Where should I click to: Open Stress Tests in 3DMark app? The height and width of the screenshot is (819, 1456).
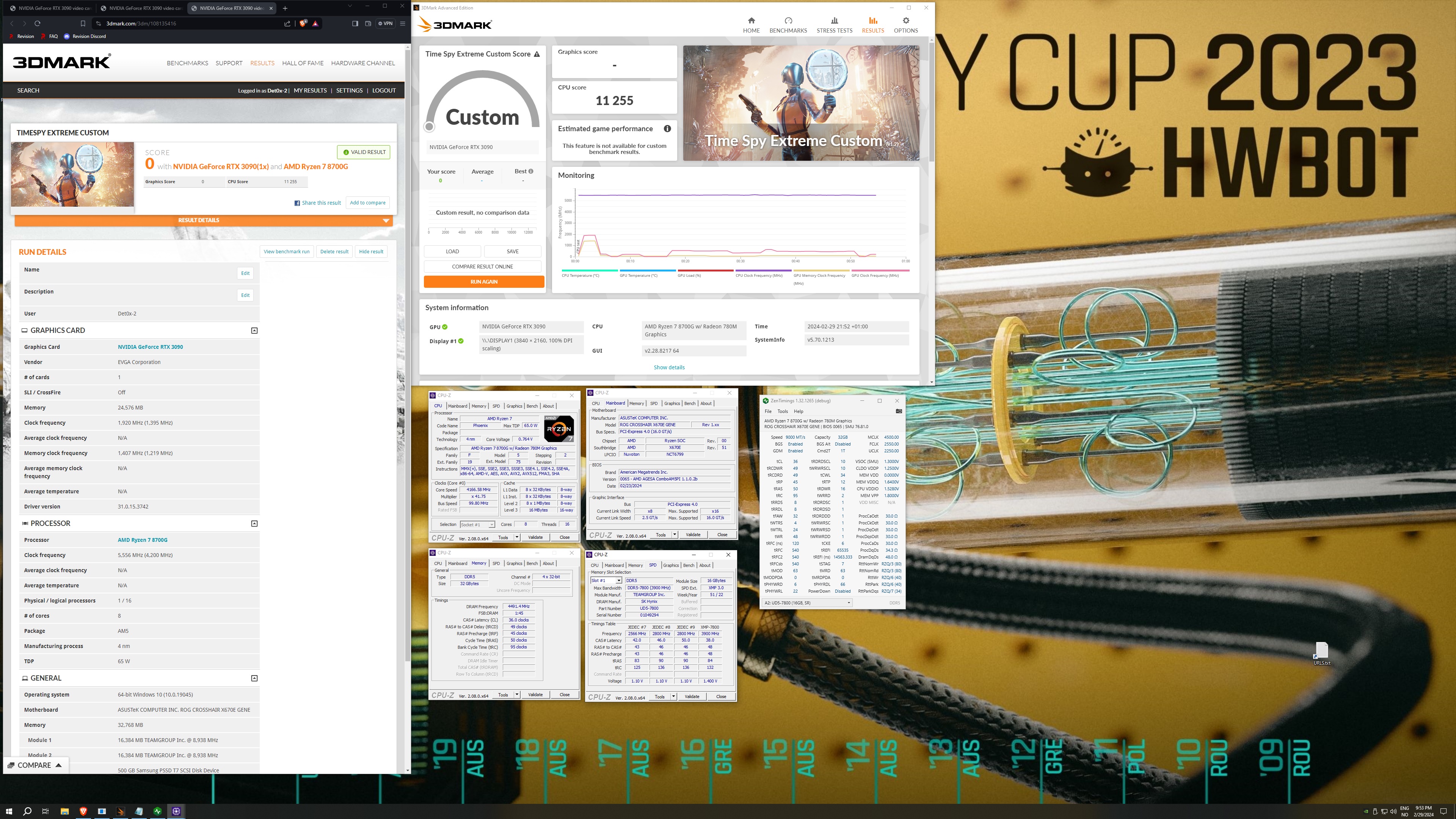(834, 25)
